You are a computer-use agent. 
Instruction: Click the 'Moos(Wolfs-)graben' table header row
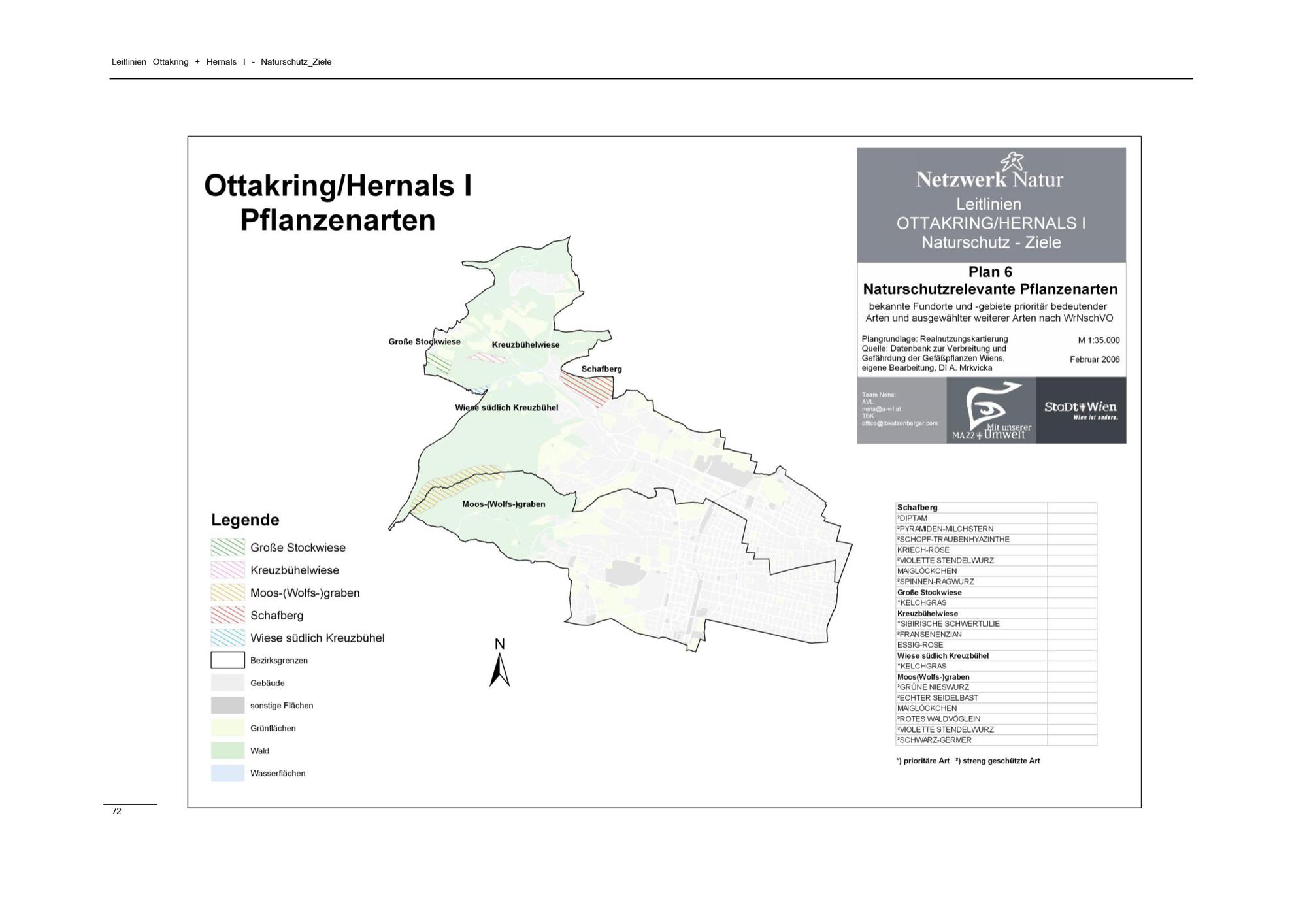click(996, 676)
